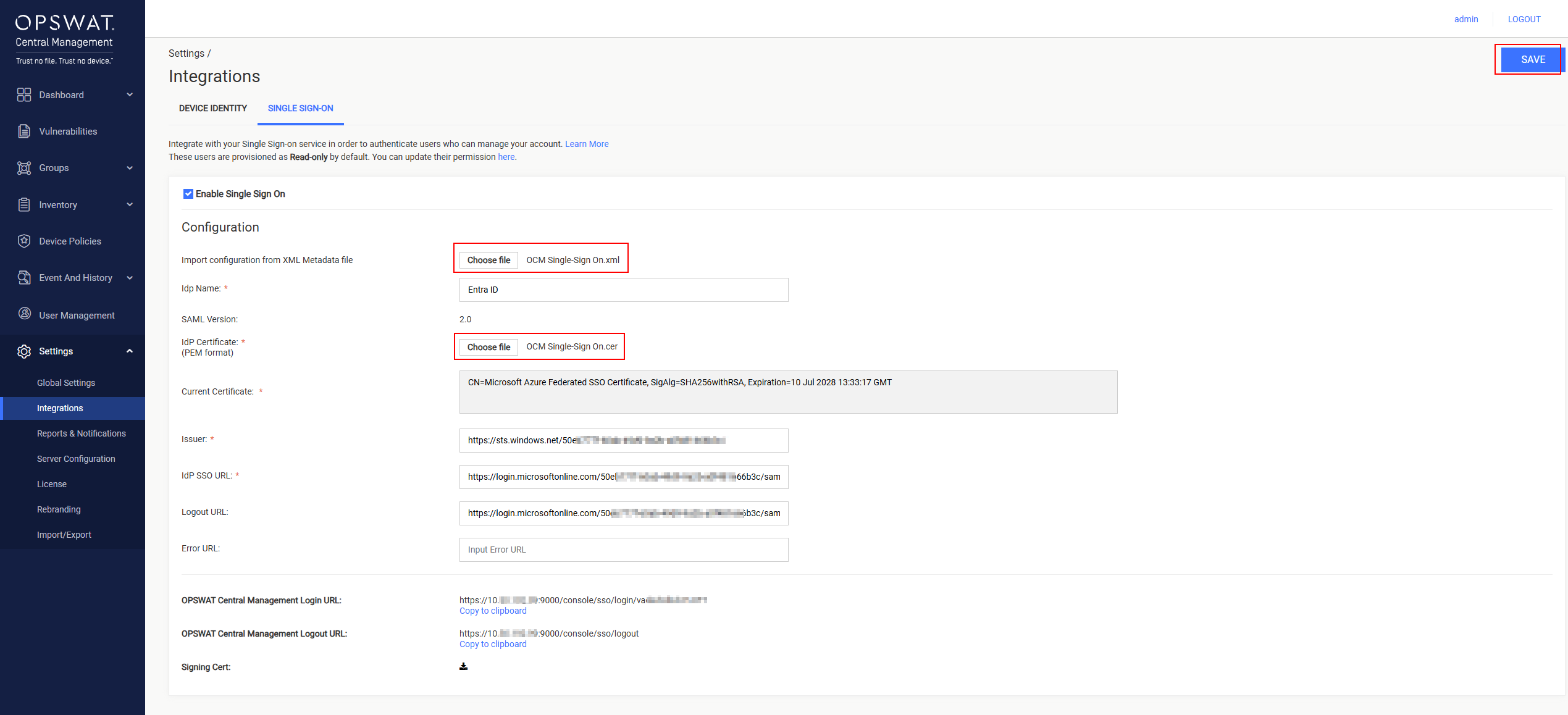This screenshot has height=715, width=1568.
Task: Choose file for XML Metadata import
Action: coord(488,260)
